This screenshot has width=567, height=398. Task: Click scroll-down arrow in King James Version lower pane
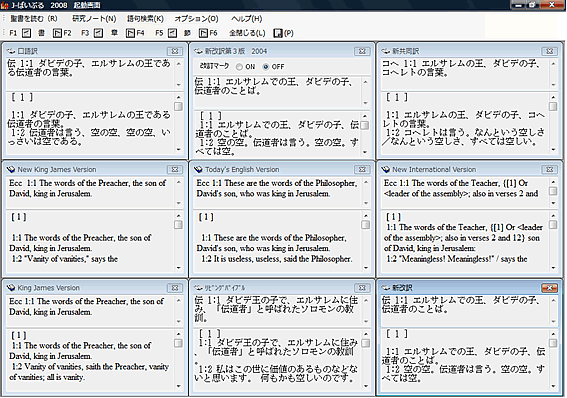coord(179,386)
